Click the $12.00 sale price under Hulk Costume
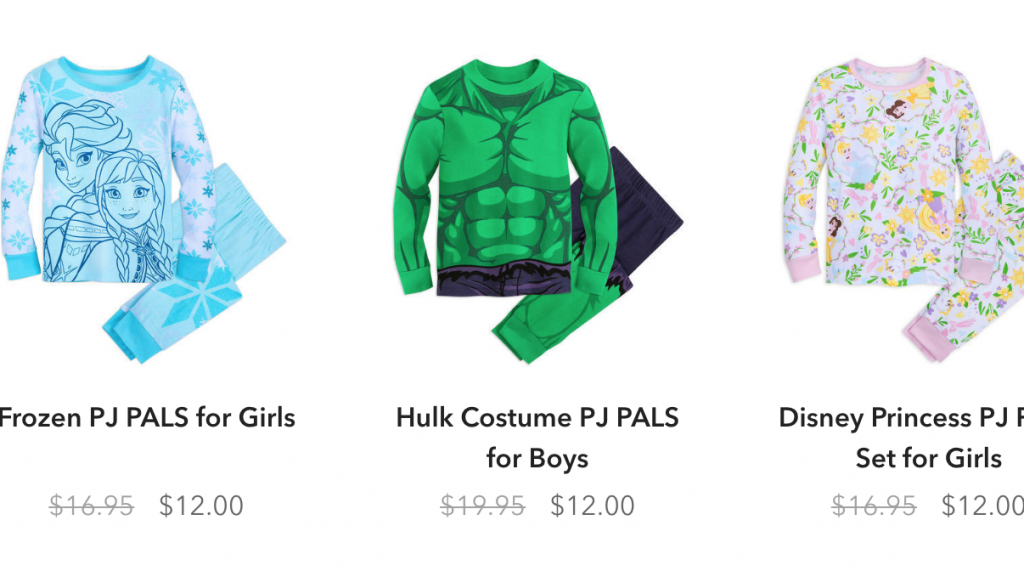Viewport: 1024px width, 588px height. (592, 506)
